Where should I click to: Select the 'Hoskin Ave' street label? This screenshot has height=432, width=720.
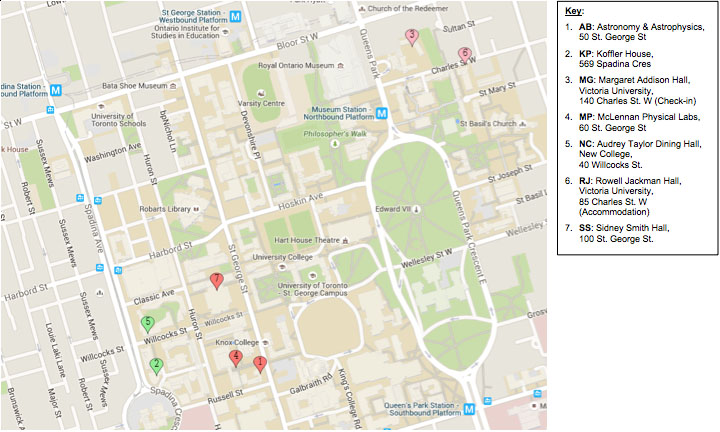[301, 201]
